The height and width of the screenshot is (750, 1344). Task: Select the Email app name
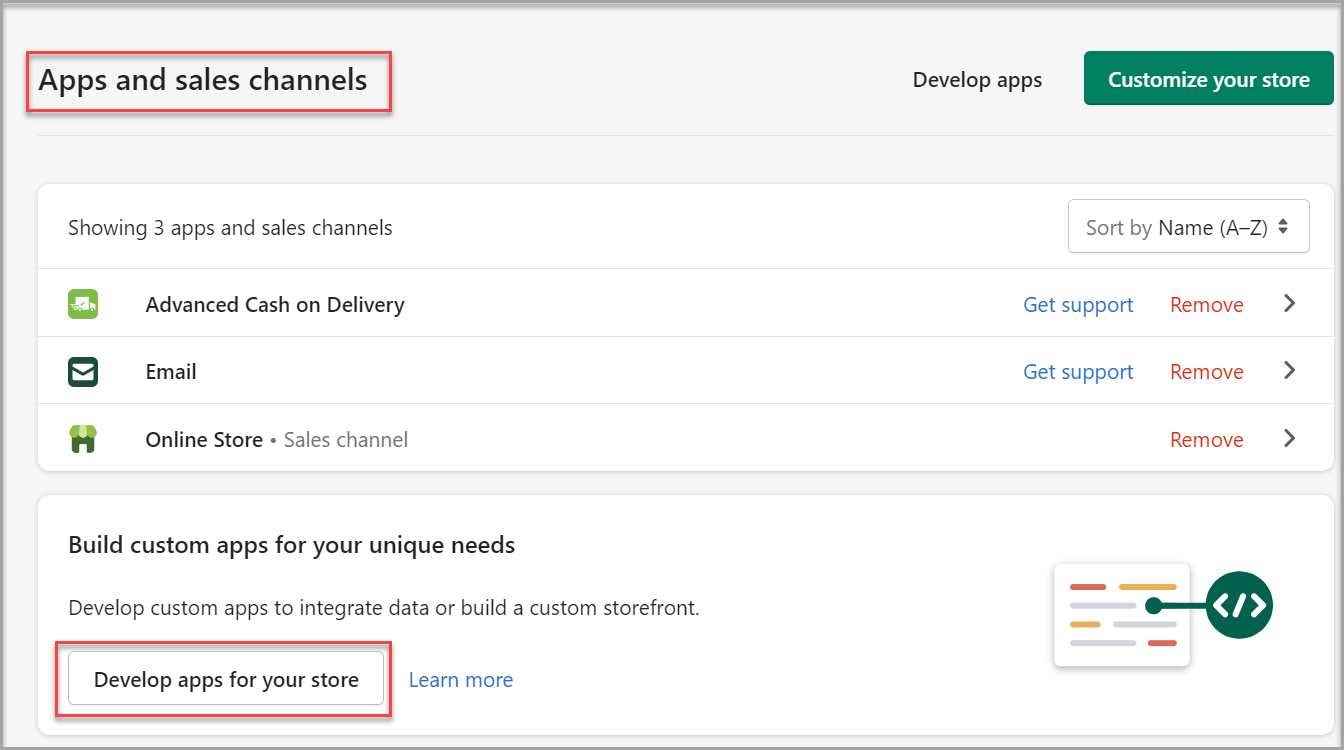point(171,372)
